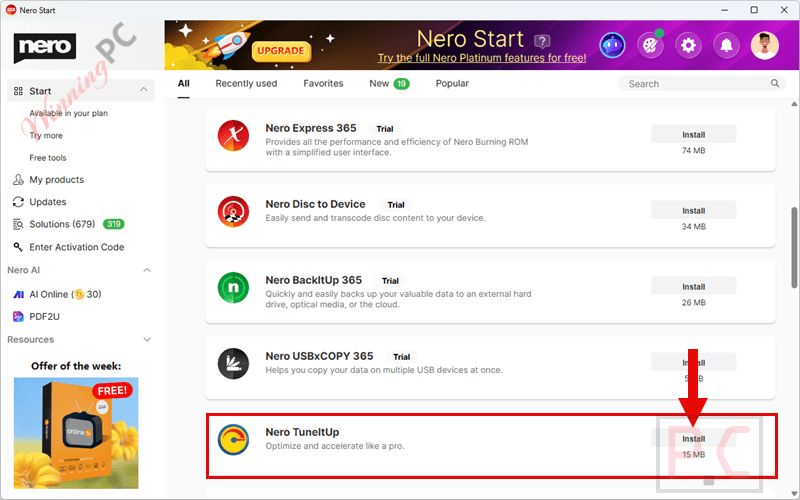
Task: Open the theme palette icon
Action: (x=651, y=46)
